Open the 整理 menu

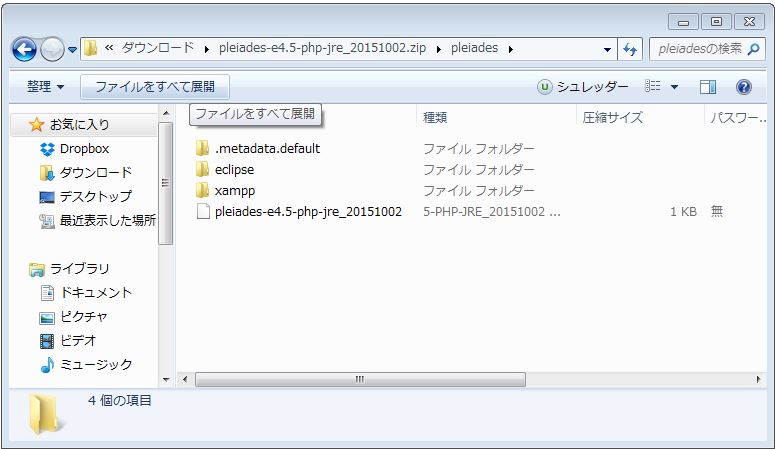click(x=45, y=87)
